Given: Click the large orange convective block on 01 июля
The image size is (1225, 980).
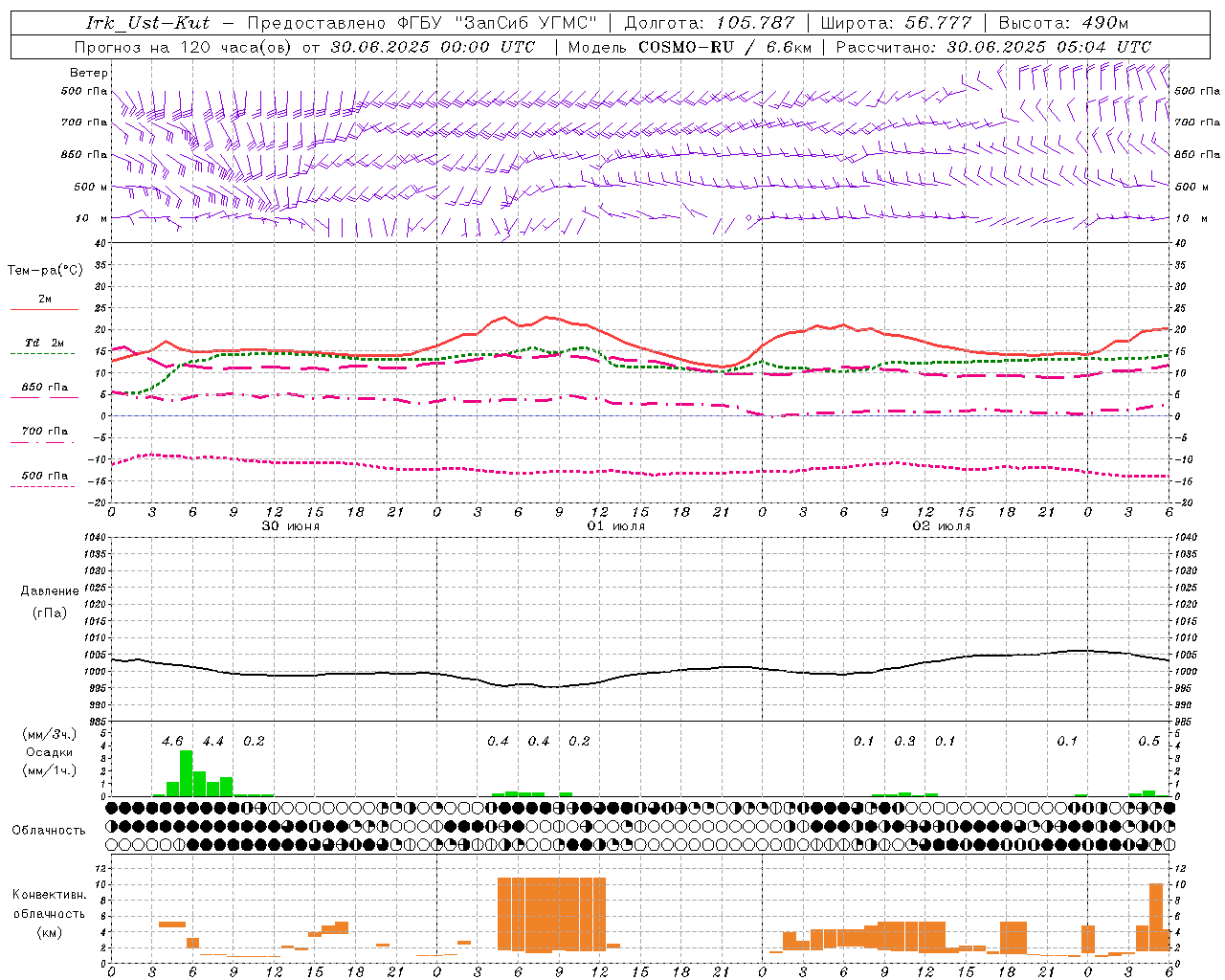Looking at the screenshot, I should point(551,914).
